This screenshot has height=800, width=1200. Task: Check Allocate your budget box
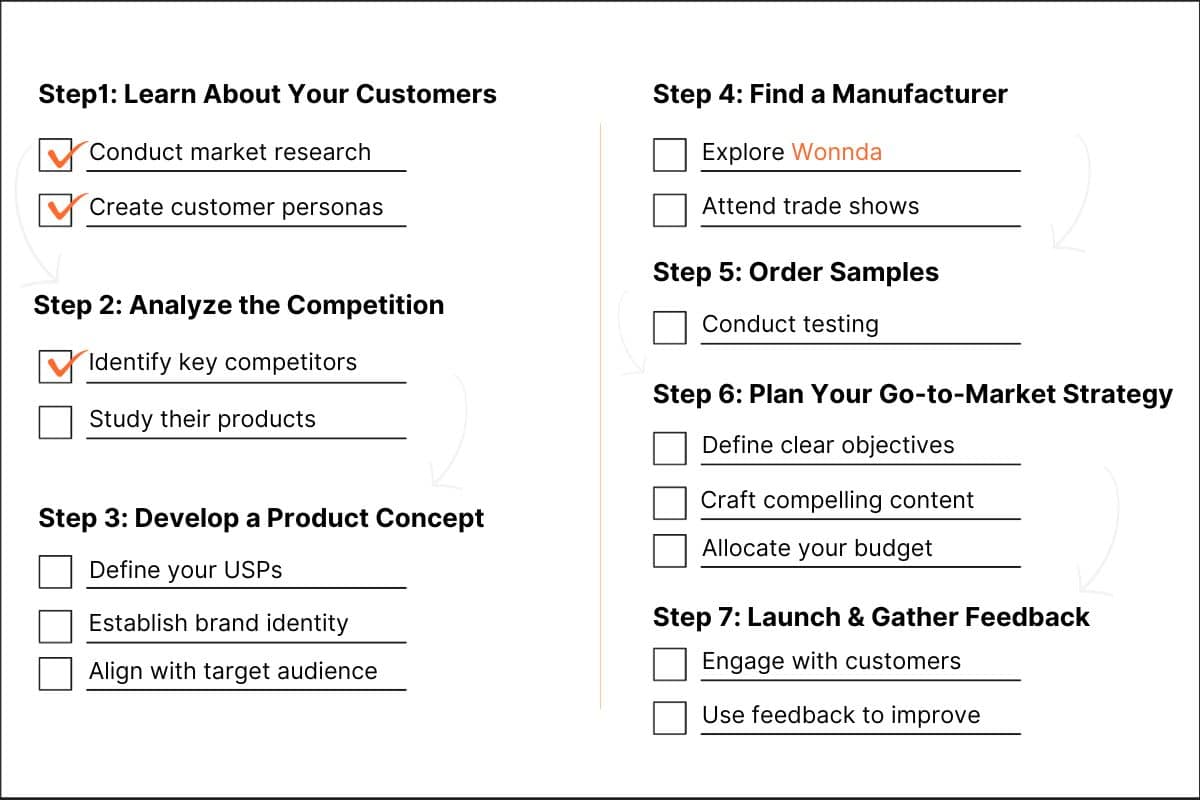pos(670,551)
